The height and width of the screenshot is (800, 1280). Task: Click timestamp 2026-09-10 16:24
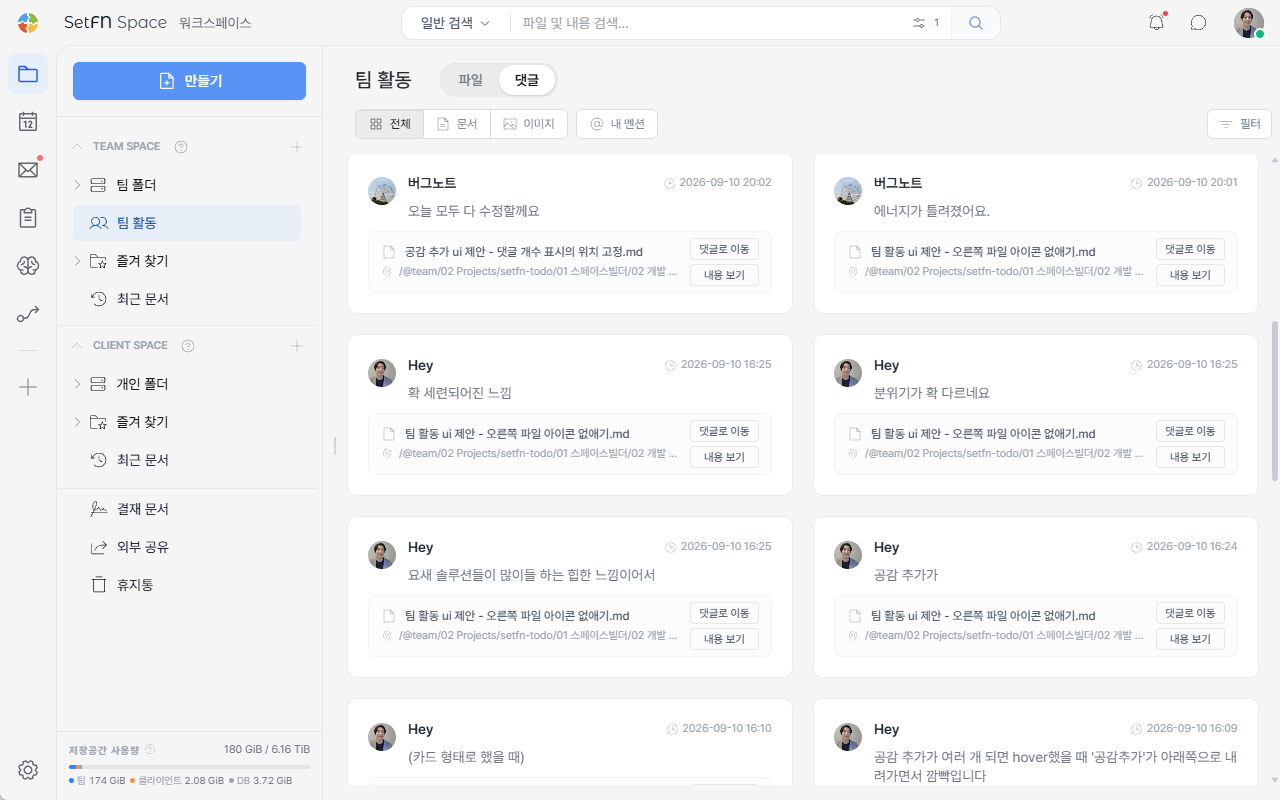[x=1191, y=547]
